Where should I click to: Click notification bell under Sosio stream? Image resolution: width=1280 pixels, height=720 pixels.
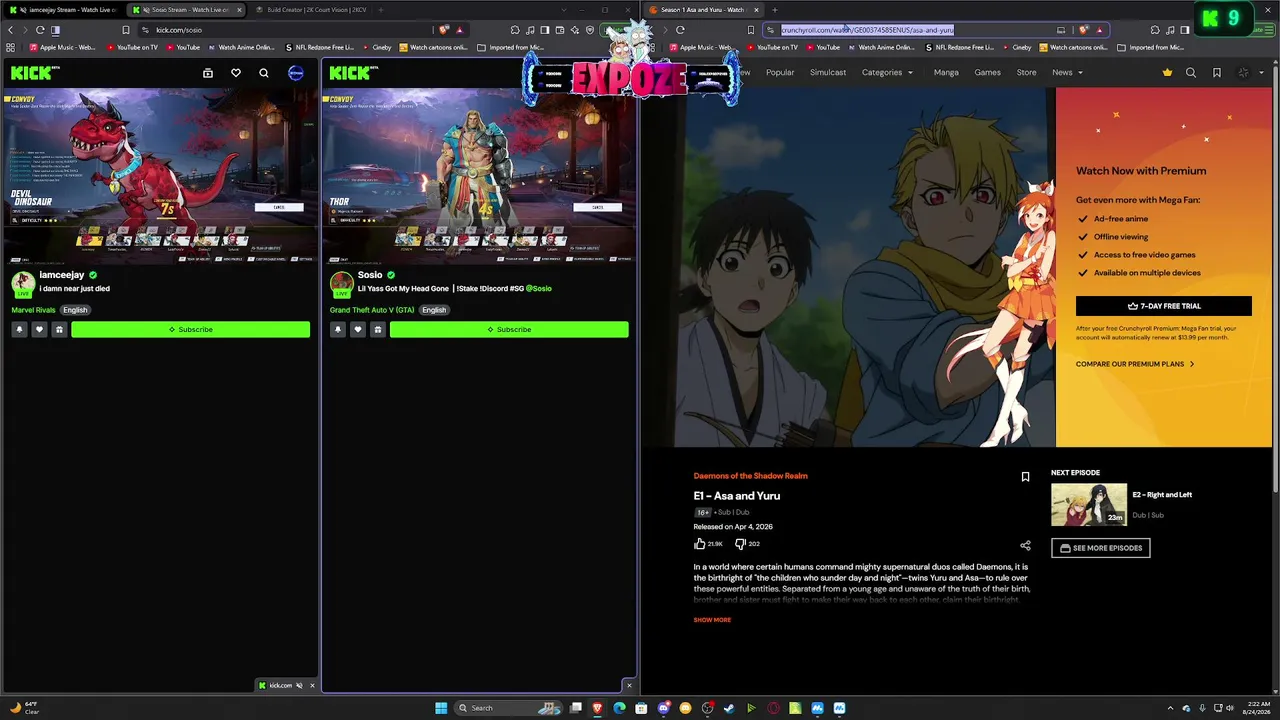tap(337, 329)
